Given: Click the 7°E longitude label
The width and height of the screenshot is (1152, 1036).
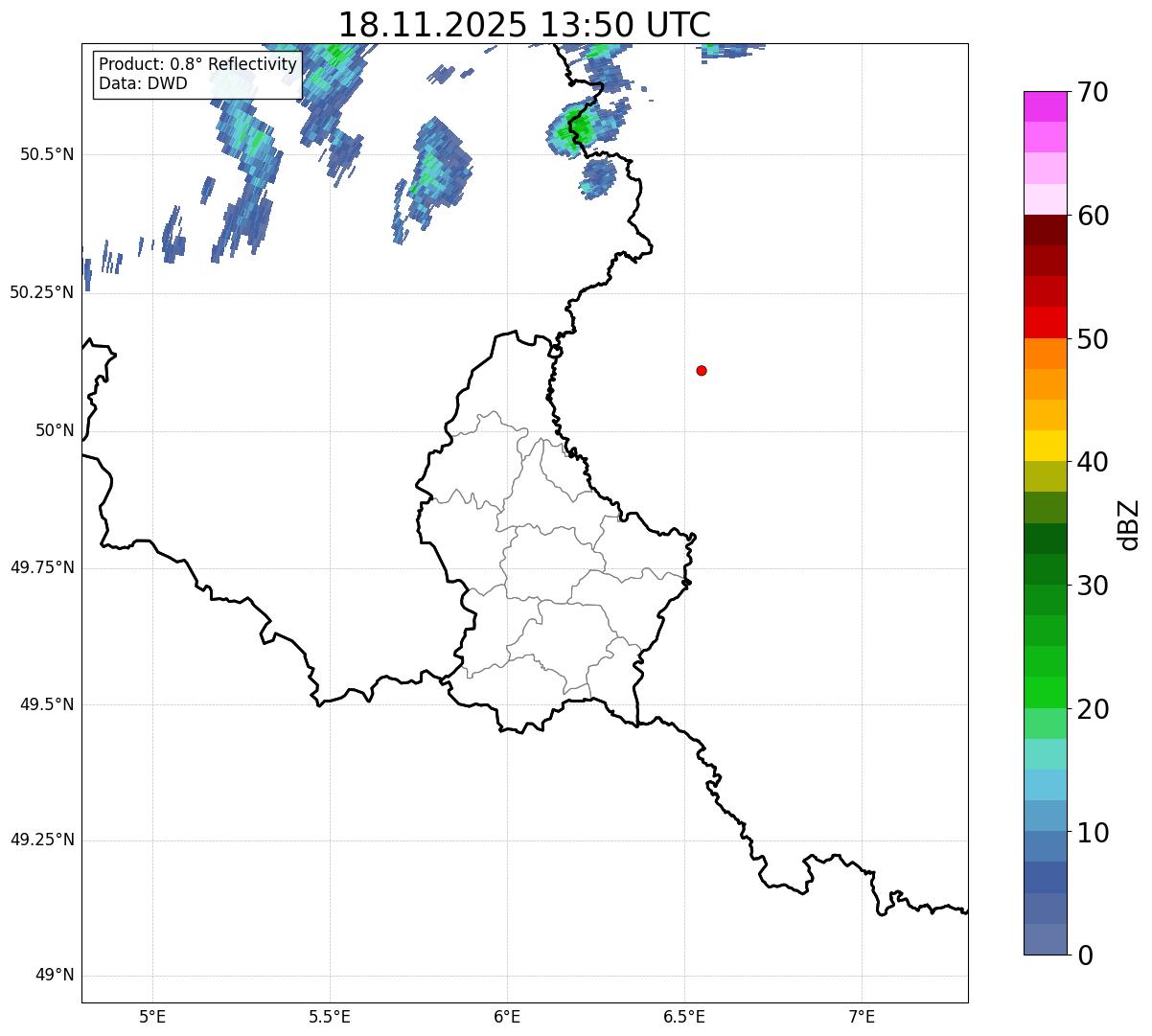Looking at the screenshot, I should point(862,1017).
